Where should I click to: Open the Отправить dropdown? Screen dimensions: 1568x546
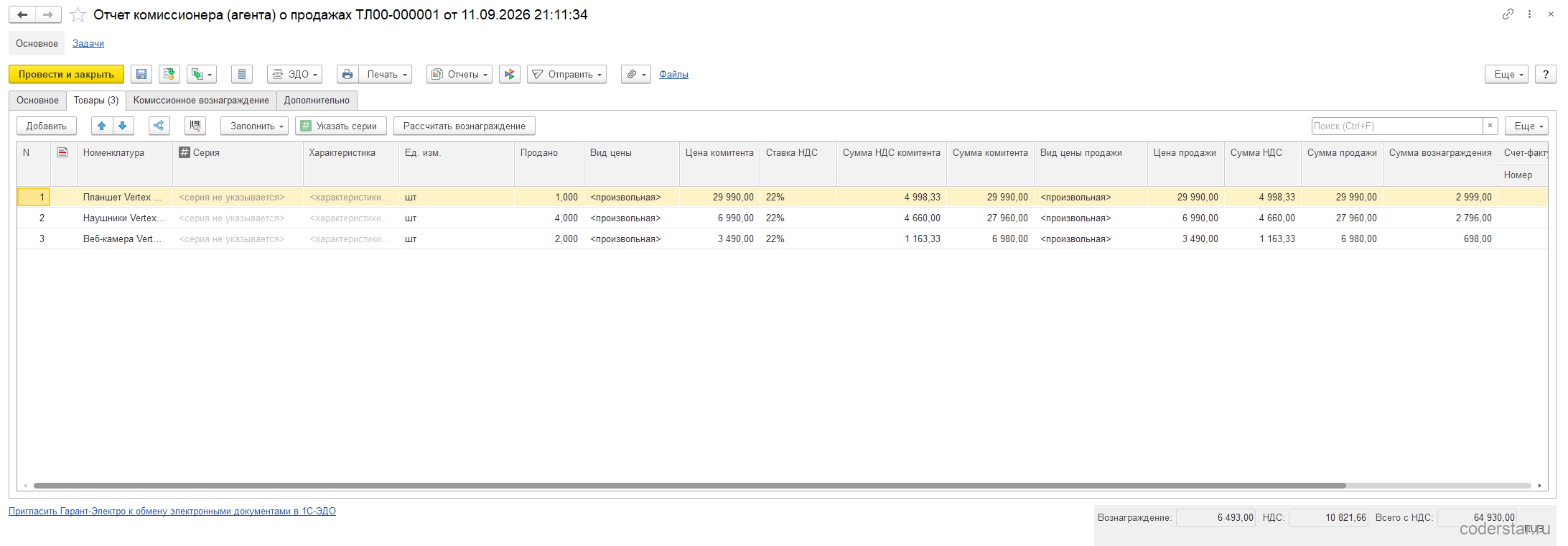pos(566,74)
